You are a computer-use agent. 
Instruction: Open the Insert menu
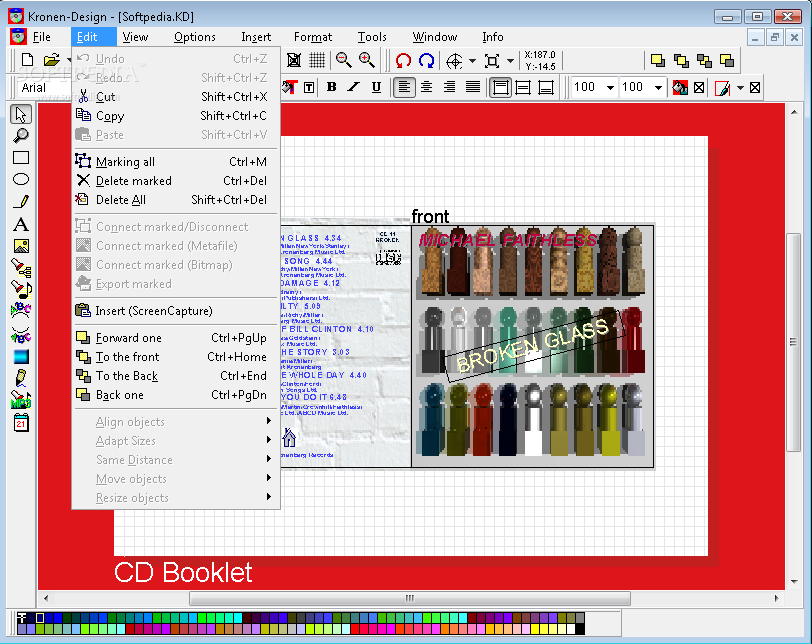coord(256,37)
